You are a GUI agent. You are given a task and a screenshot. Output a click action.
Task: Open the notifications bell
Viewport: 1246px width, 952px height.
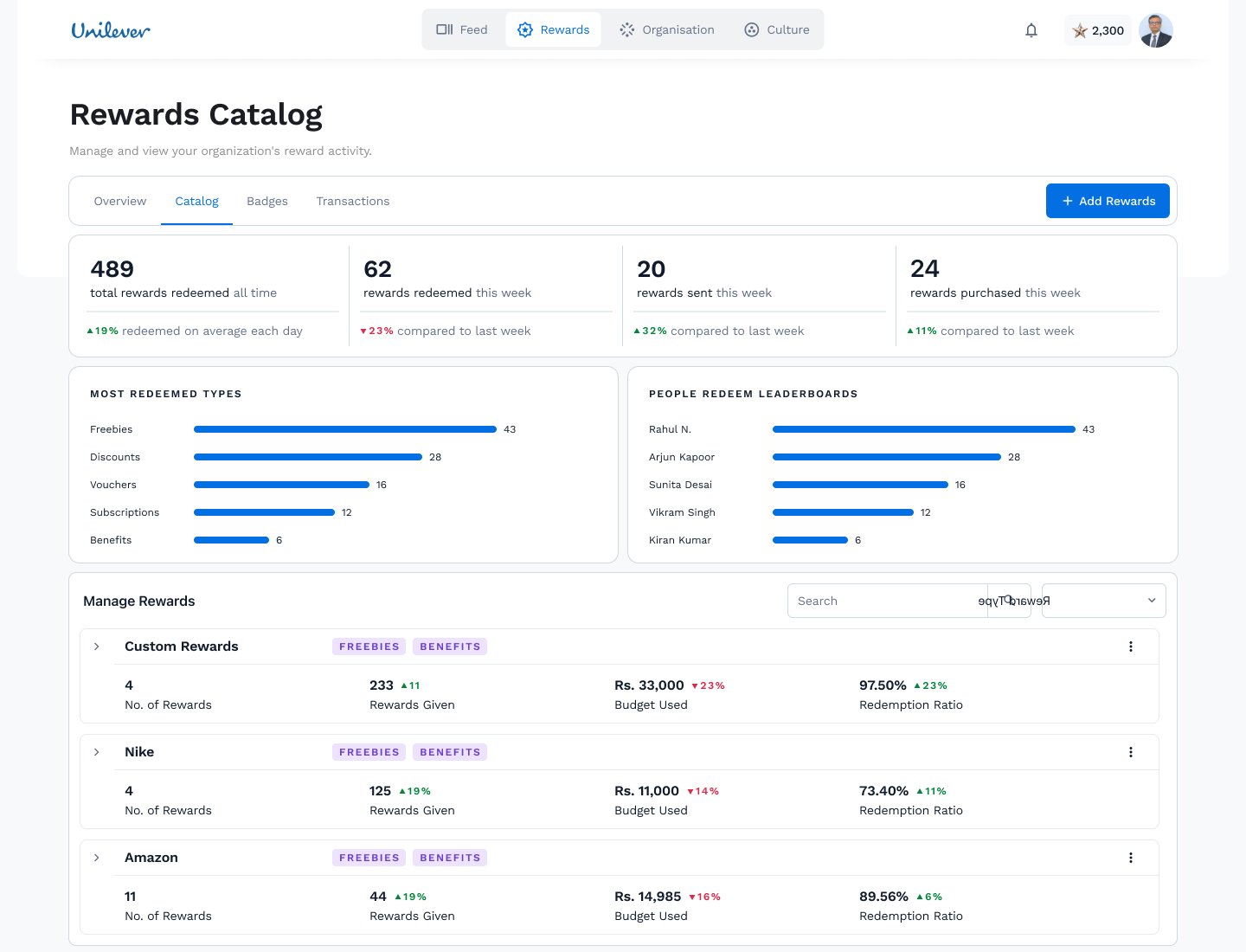1031,30
